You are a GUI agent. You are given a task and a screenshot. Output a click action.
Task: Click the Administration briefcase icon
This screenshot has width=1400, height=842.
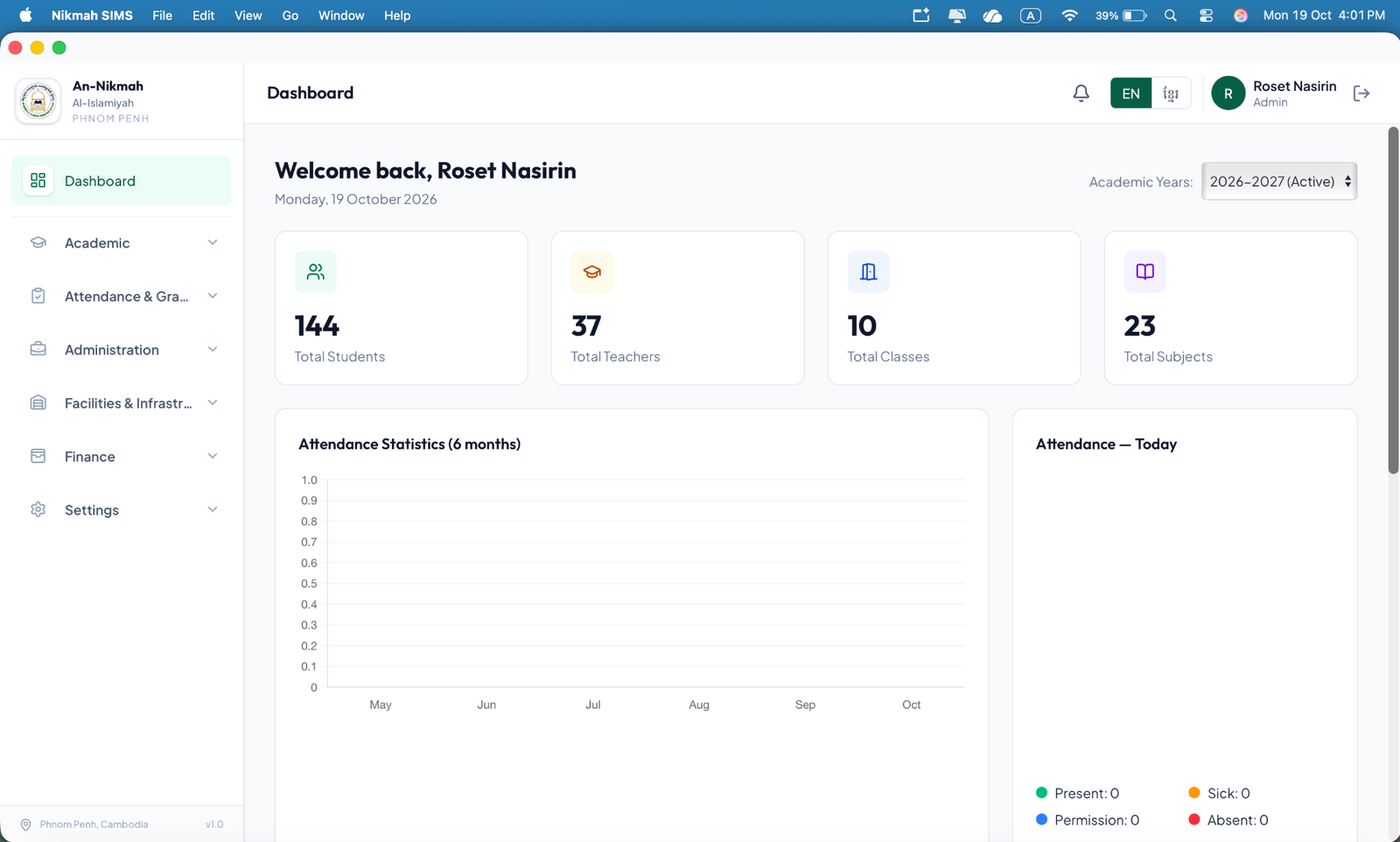pyautogui.click(x=38, y=349)
